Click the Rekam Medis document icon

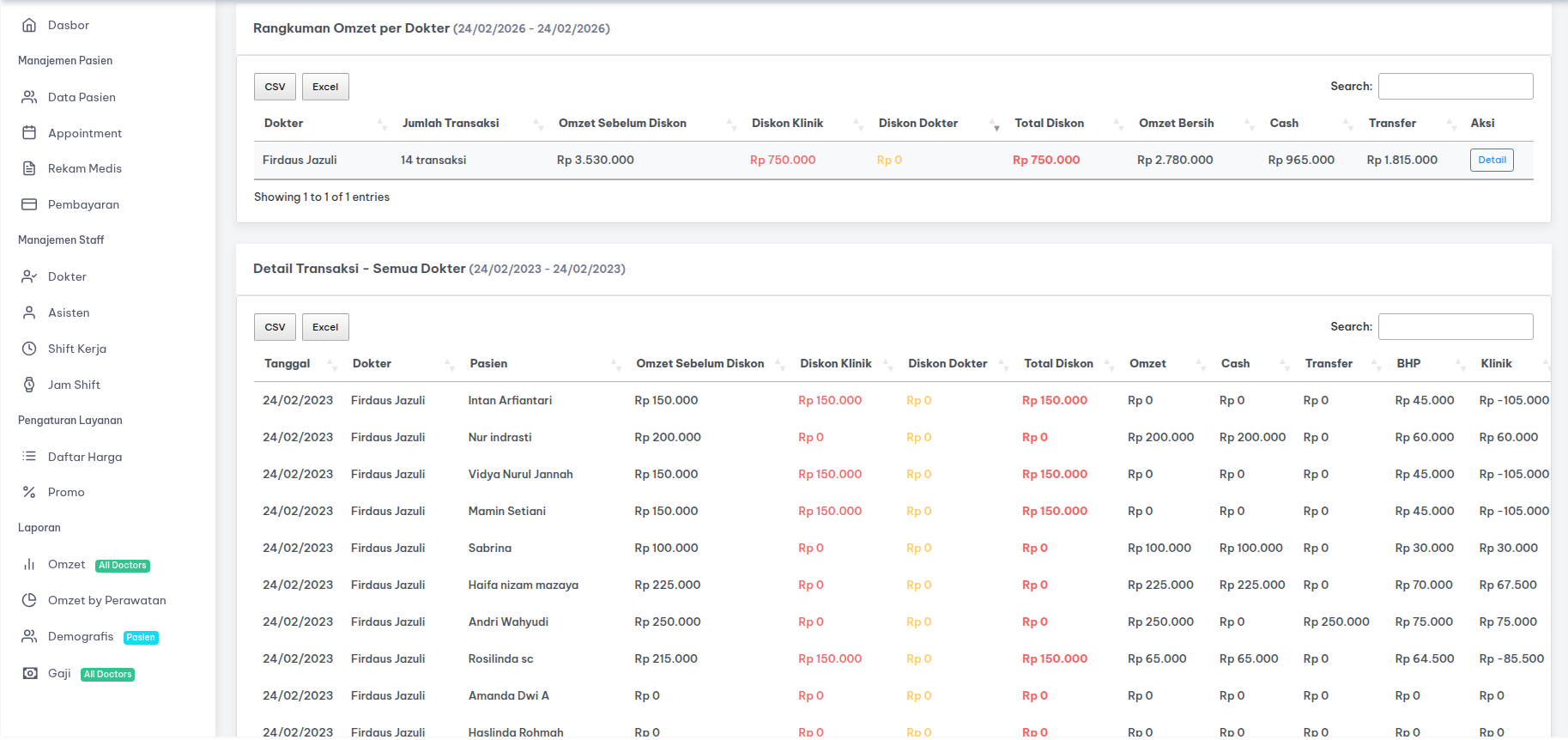pyautogui.click(x=29, y=168)
